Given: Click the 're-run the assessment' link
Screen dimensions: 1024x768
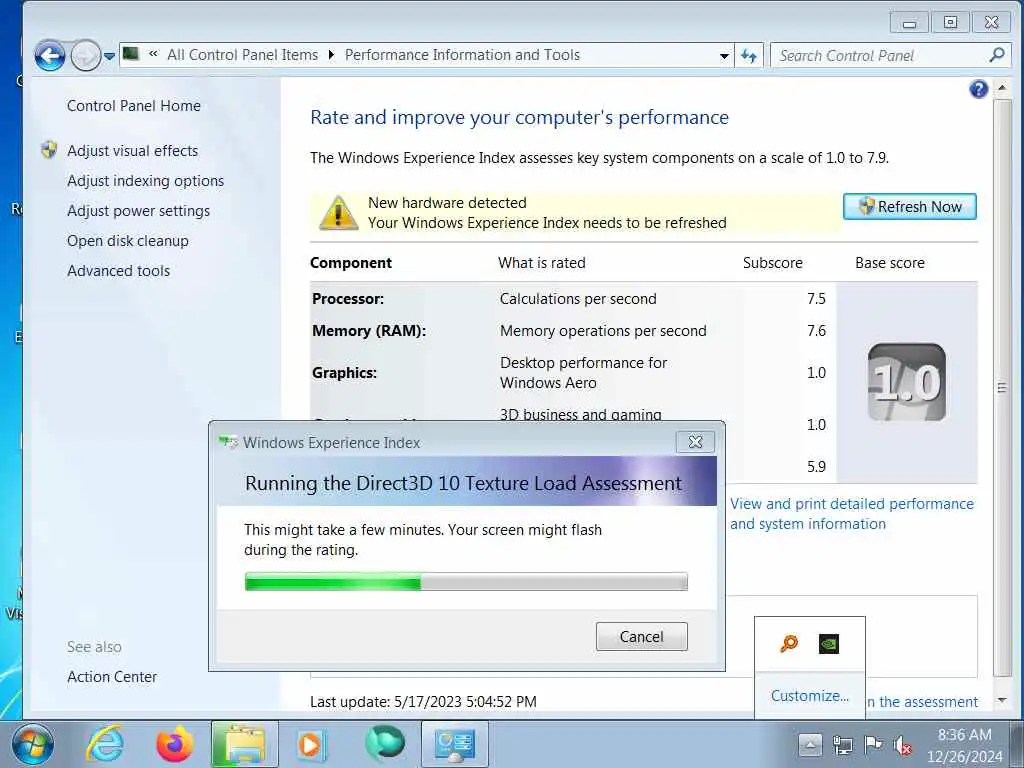Looking at the screenshot, I should pos(921,702).
